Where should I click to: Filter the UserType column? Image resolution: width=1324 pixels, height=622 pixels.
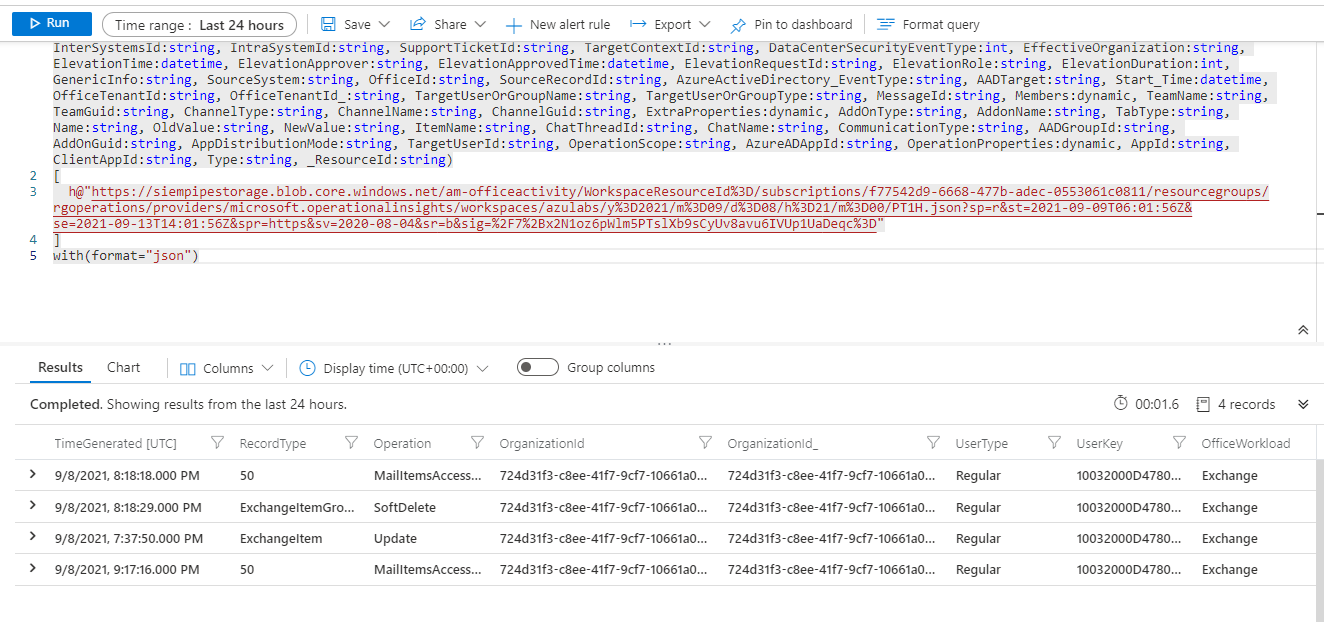(1054, 443)
